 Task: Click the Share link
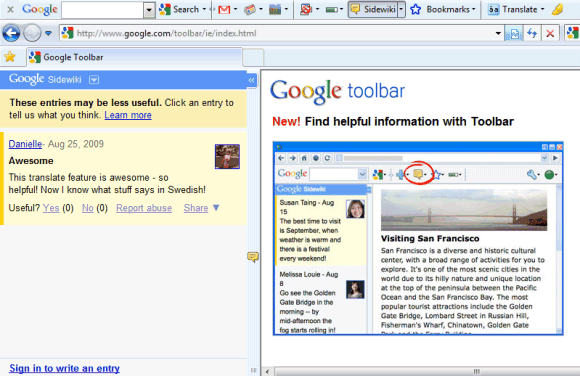click(x=196, y=208)
